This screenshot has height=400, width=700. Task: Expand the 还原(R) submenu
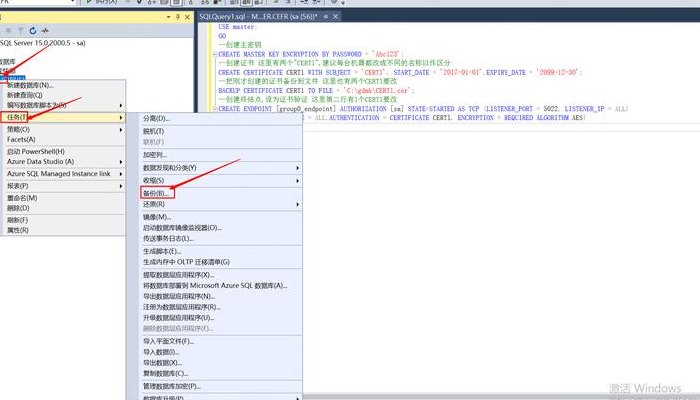(x=221, y=204)
